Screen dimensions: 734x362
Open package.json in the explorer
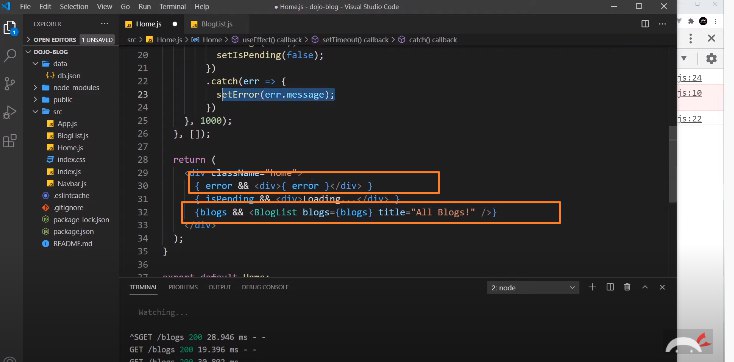pos(73,231)
